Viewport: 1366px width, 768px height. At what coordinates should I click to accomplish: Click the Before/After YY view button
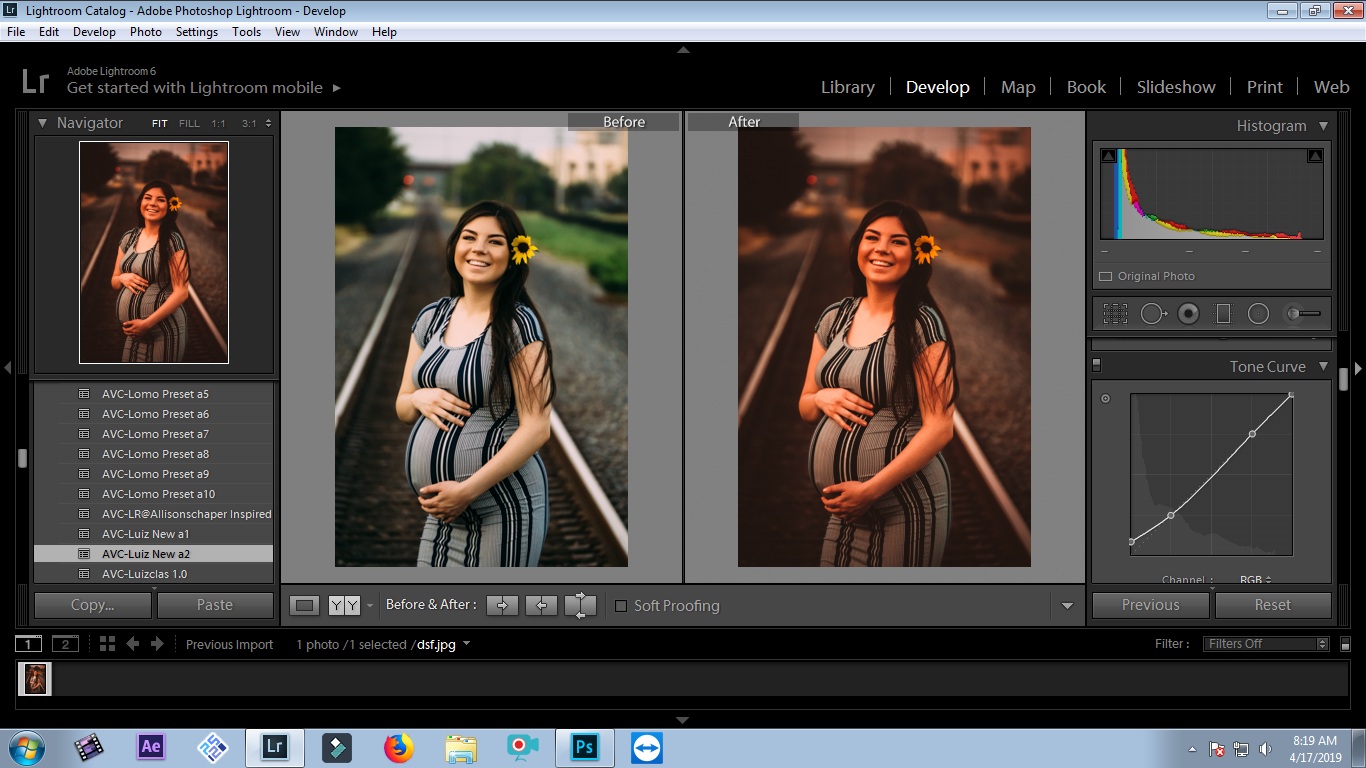[344, 605]
